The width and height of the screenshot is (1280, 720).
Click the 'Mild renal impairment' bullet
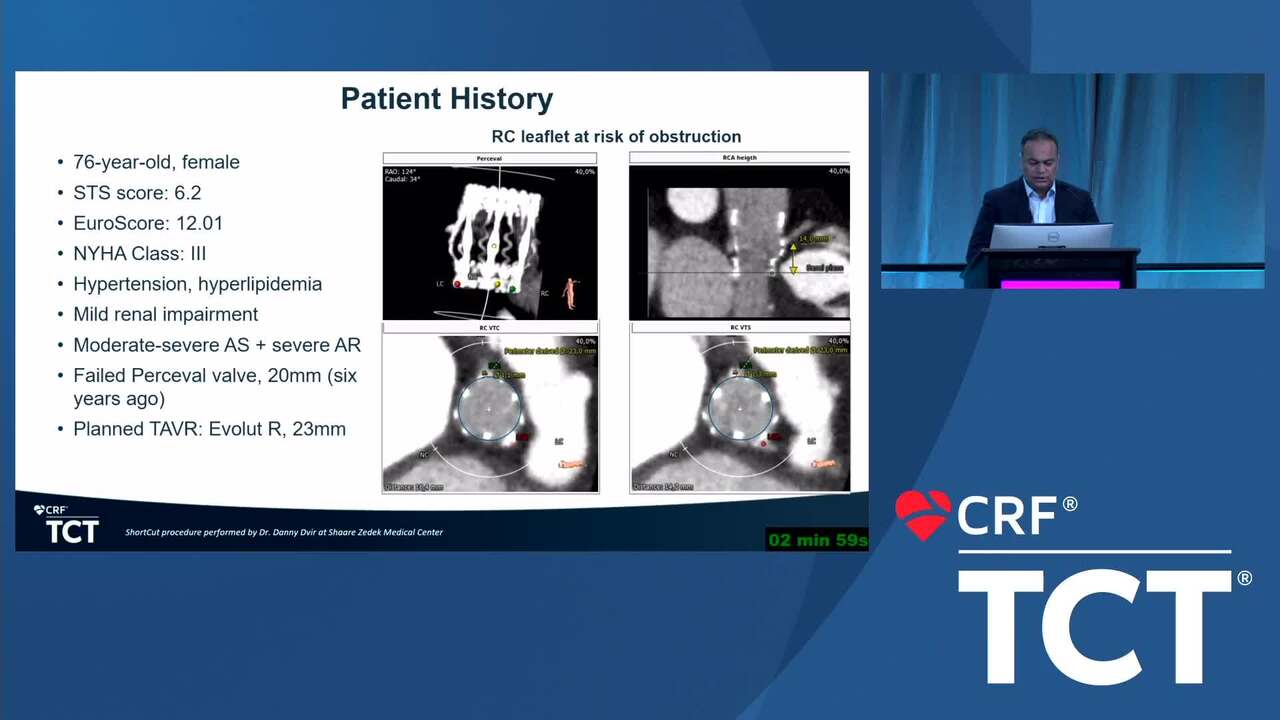click(x=165, y=314)
